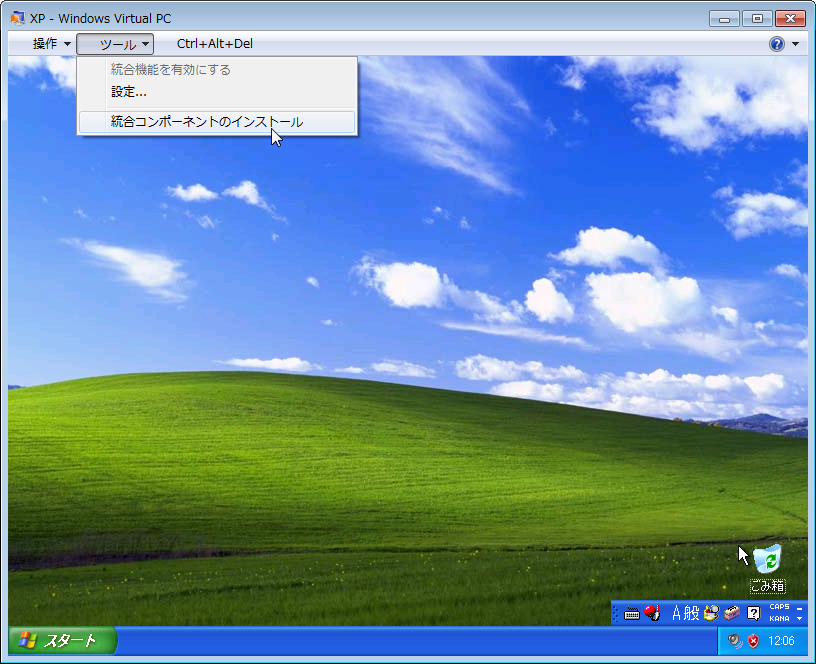Open the IME toolbox icon
Image resolution: width=816 pixels, height=664 pixels.
[x=732, y=613]
